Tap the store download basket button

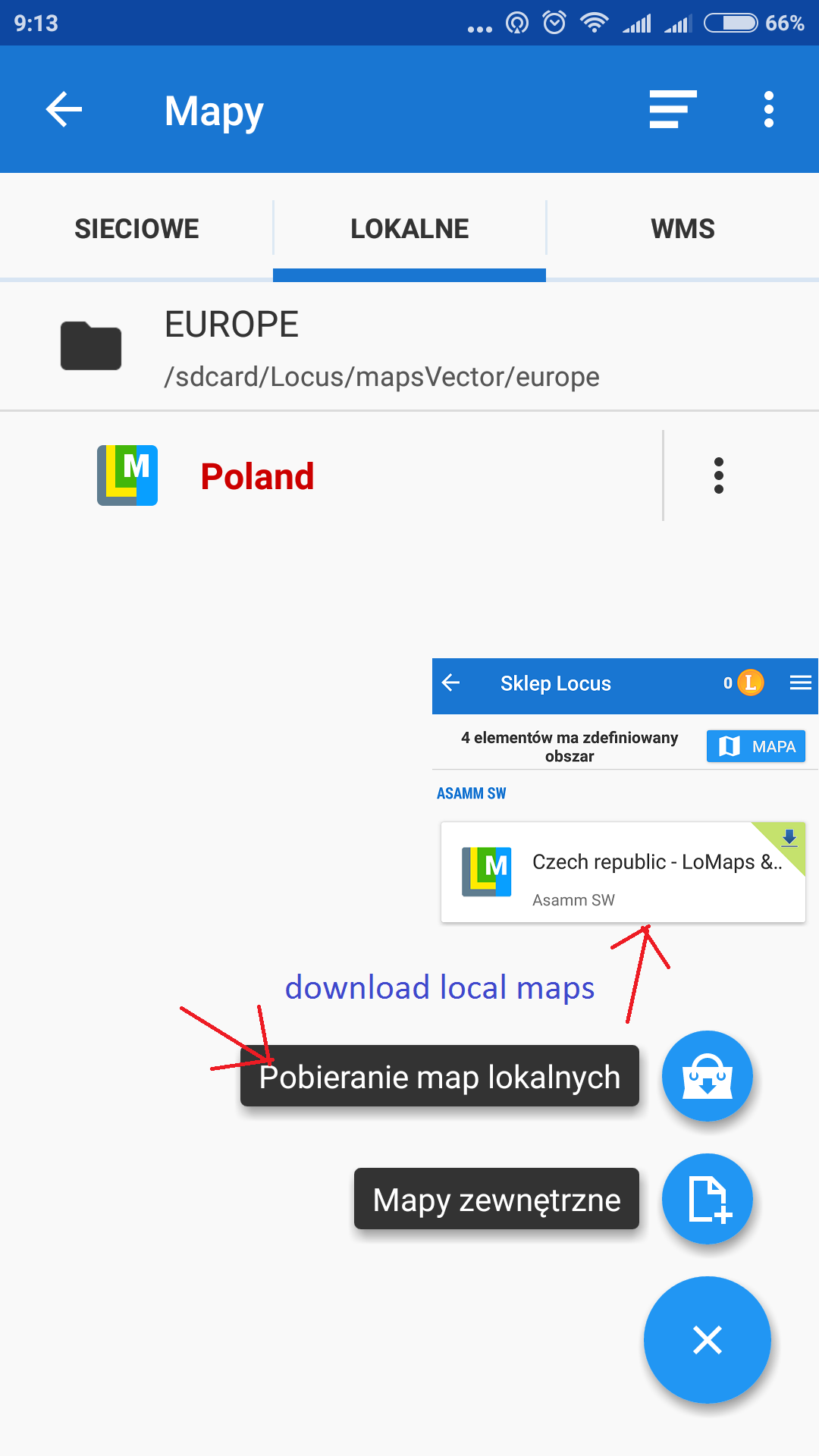[x=707, y=1076]
